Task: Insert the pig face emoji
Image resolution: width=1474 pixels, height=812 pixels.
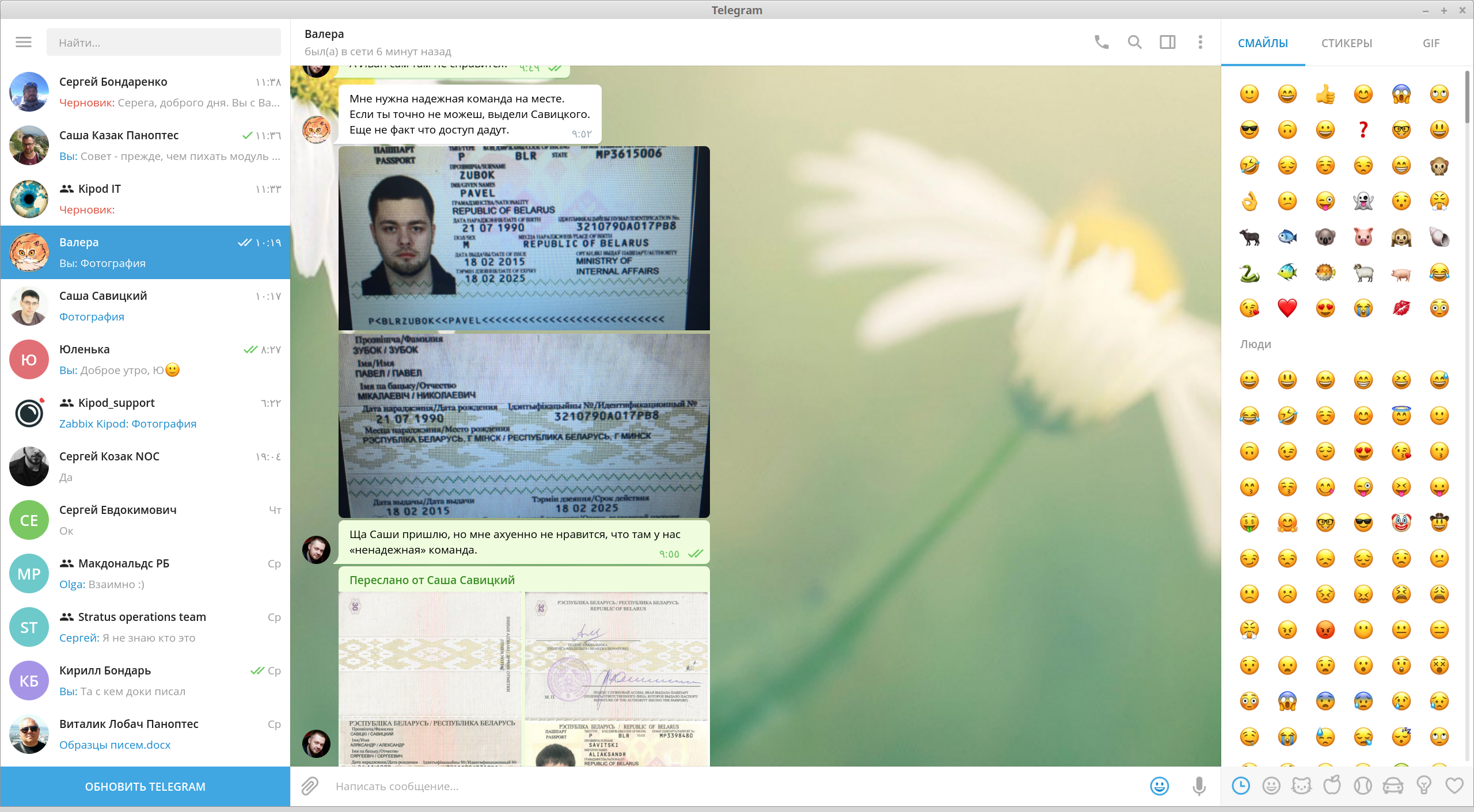Action: [1363, 237]
